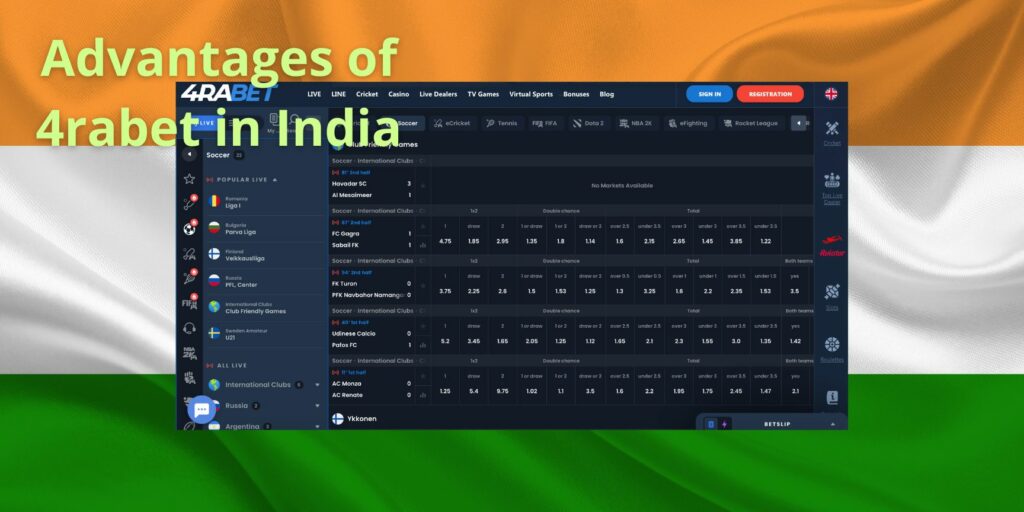This screenshot has height=512, width=1024.
Task: Open Romania Liga I league
Action: [x=265, y=202]
